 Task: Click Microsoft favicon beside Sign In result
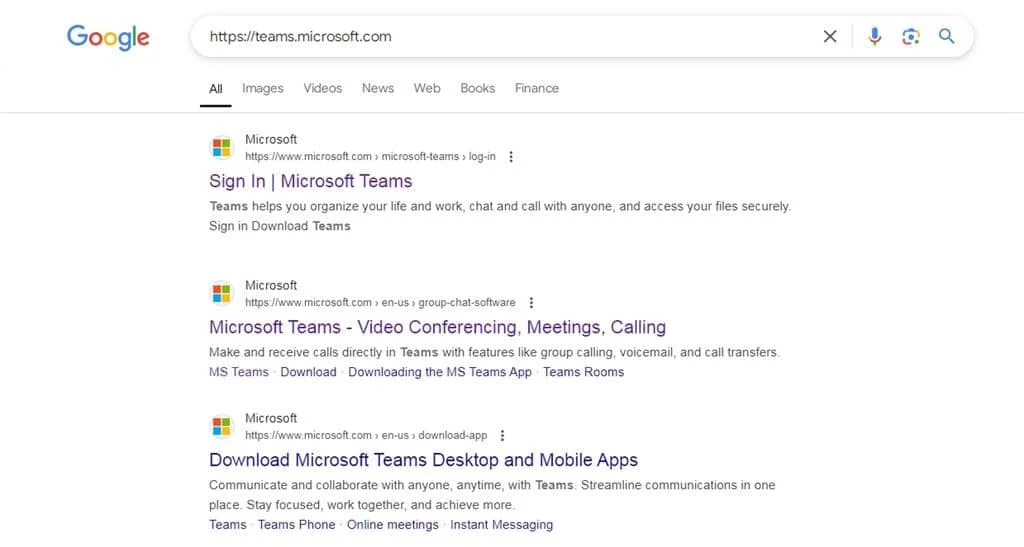point(221,148)
